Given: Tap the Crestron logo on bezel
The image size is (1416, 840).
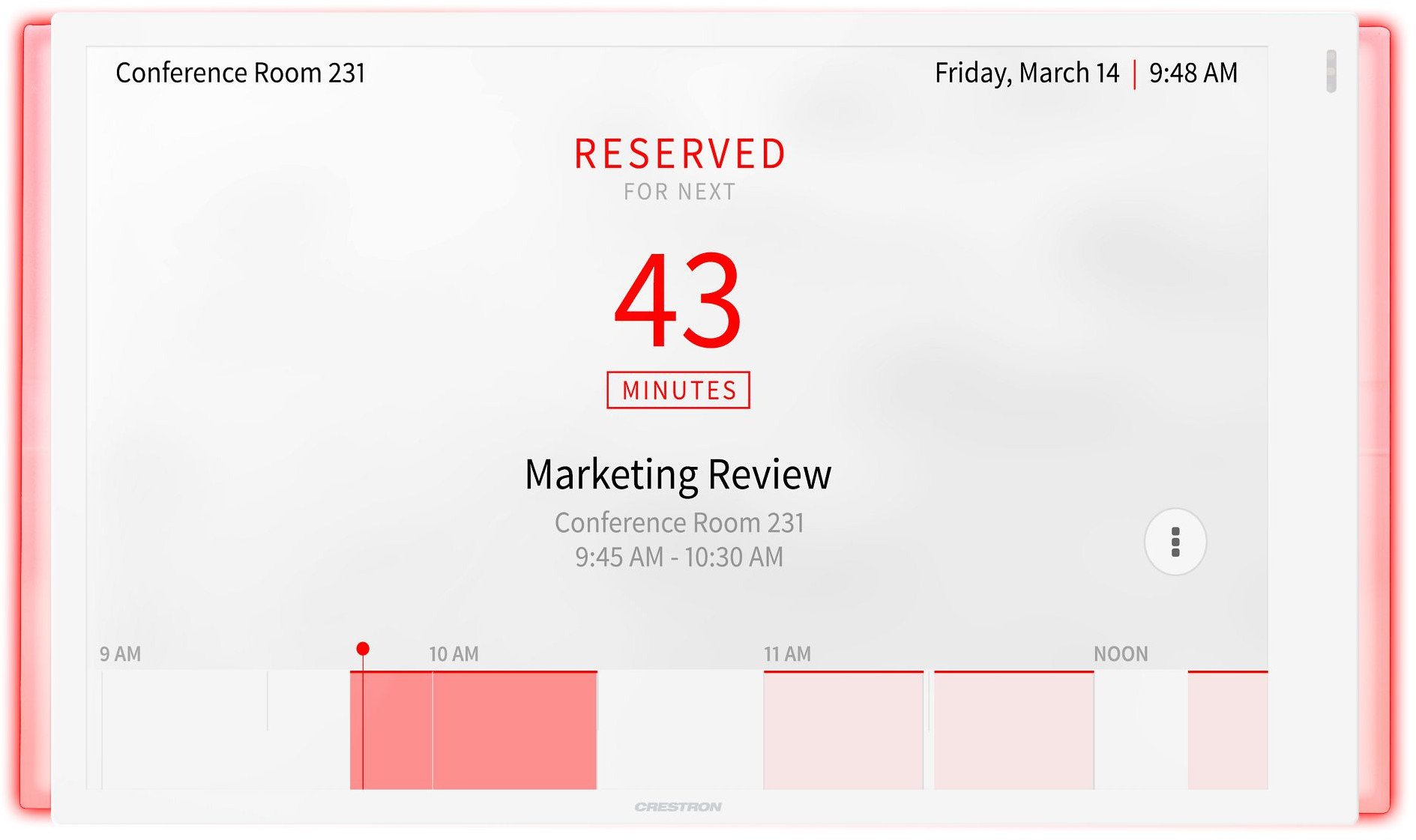Looking at the screenshot, I should (x=678, y=807).
